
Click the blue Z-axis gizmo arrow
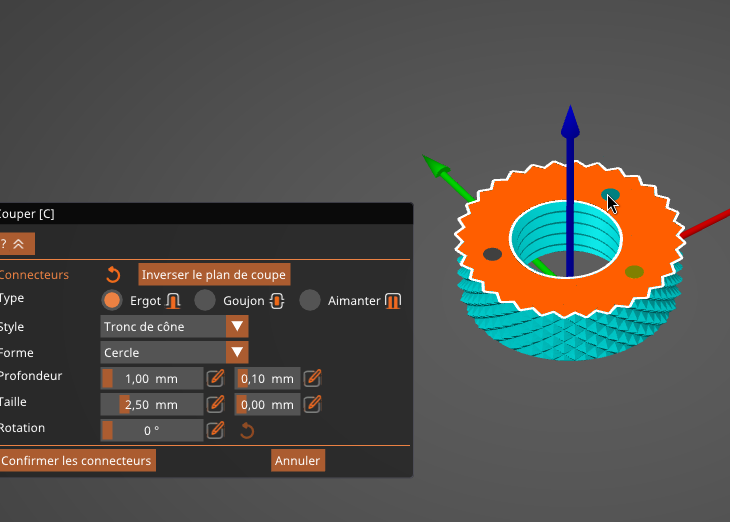[570, 122]
